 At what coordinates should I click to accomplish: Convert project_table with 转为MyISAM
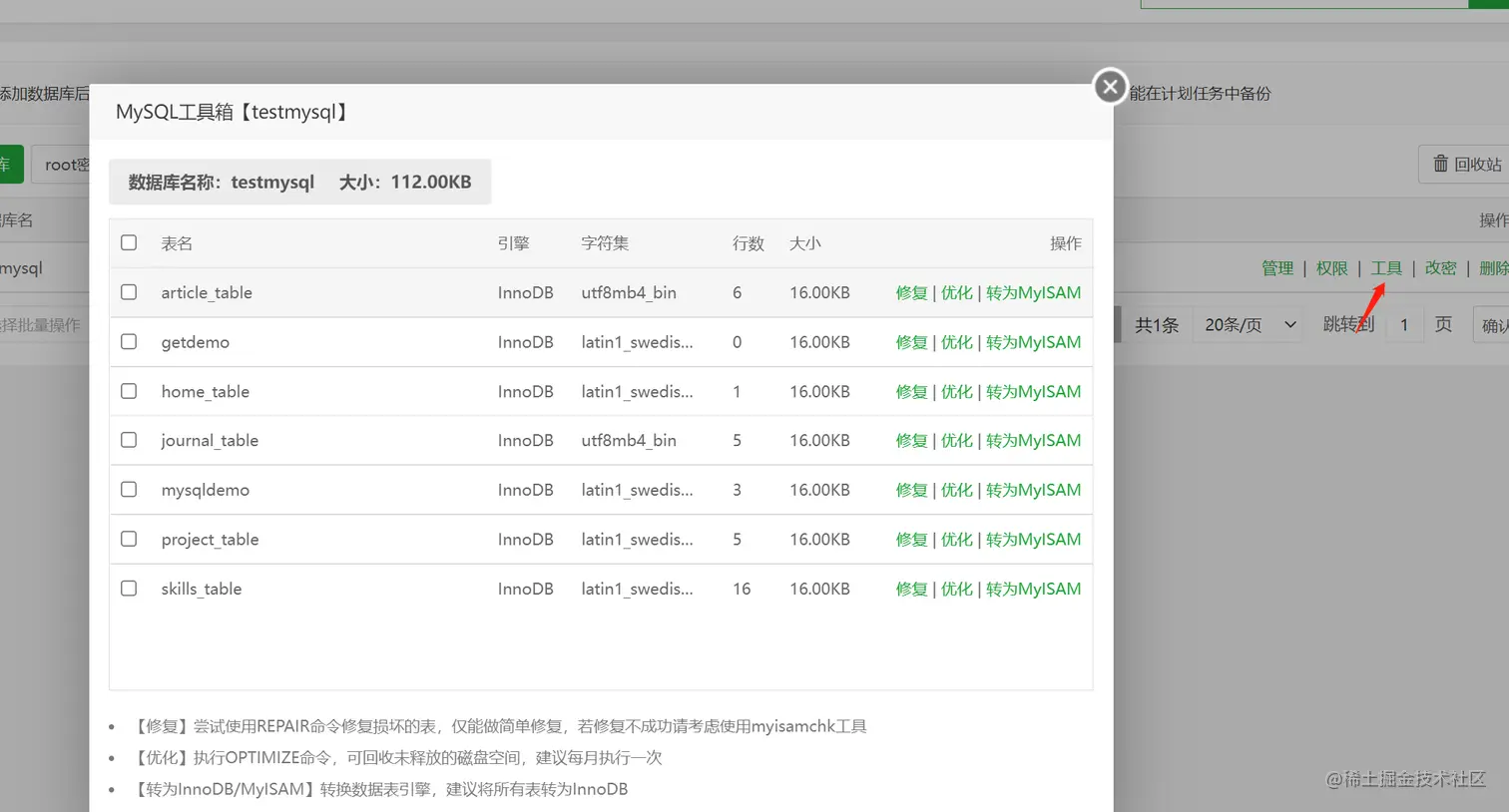[x=1033, y=539]
